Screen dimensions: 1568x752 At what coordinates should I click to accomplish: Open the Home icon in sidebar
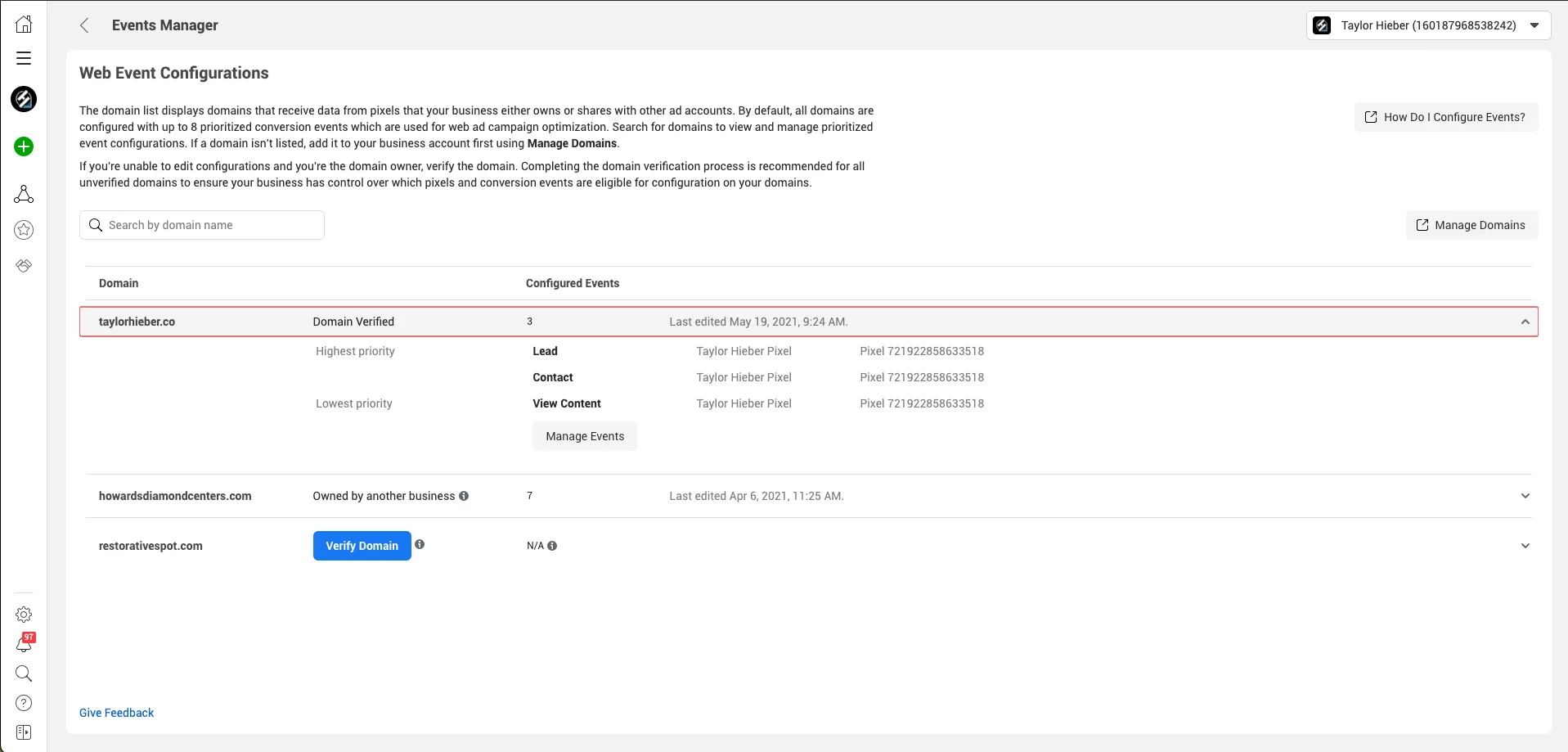[x=24, y=24]
